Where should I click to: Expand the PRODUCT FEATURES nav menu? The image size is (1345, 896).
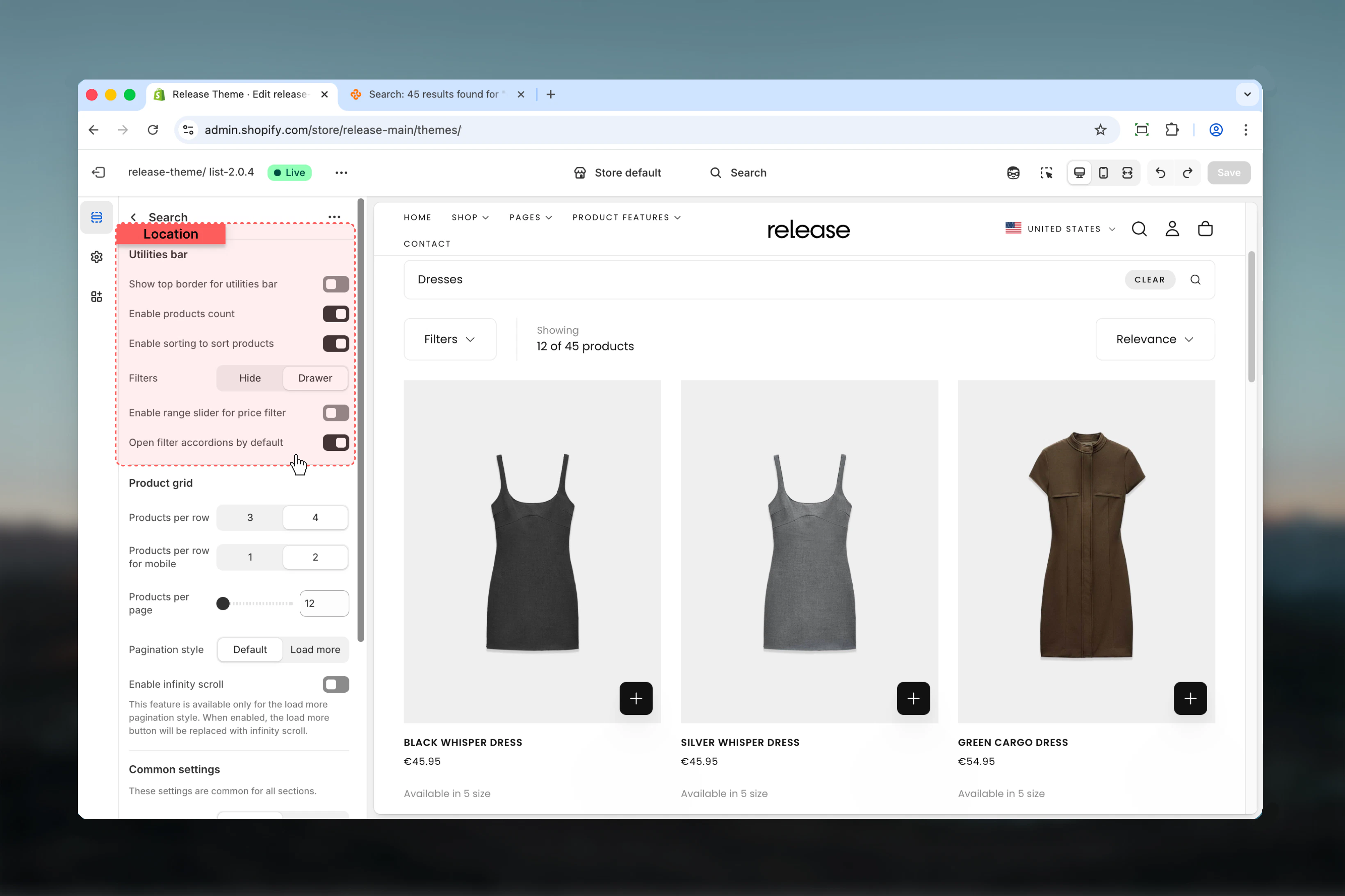tap(627, 217)
